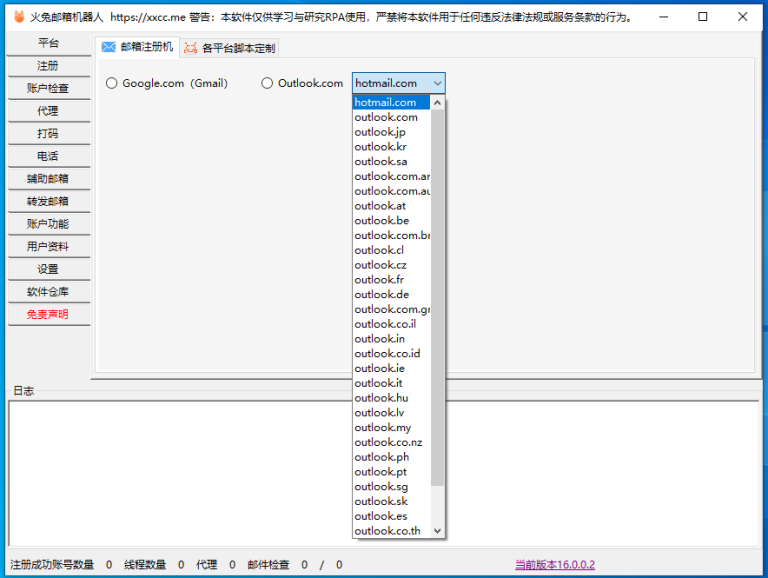Open the 各平台脚本定制 tab
The width and height of the screenshot is (768, 578).
tap(229, 48)
